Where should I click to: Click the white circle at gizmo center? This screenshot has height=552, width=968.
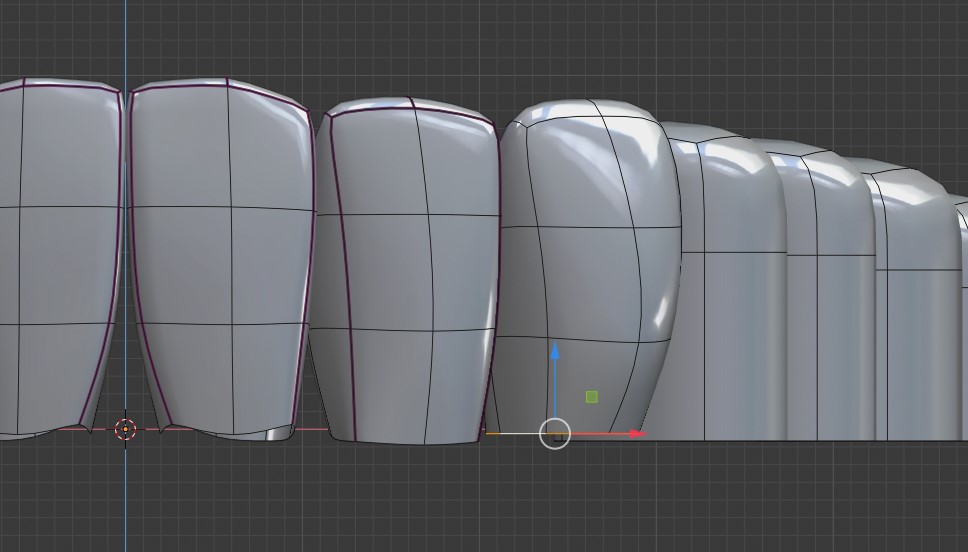pyautogui.click(x=555, y=433)
